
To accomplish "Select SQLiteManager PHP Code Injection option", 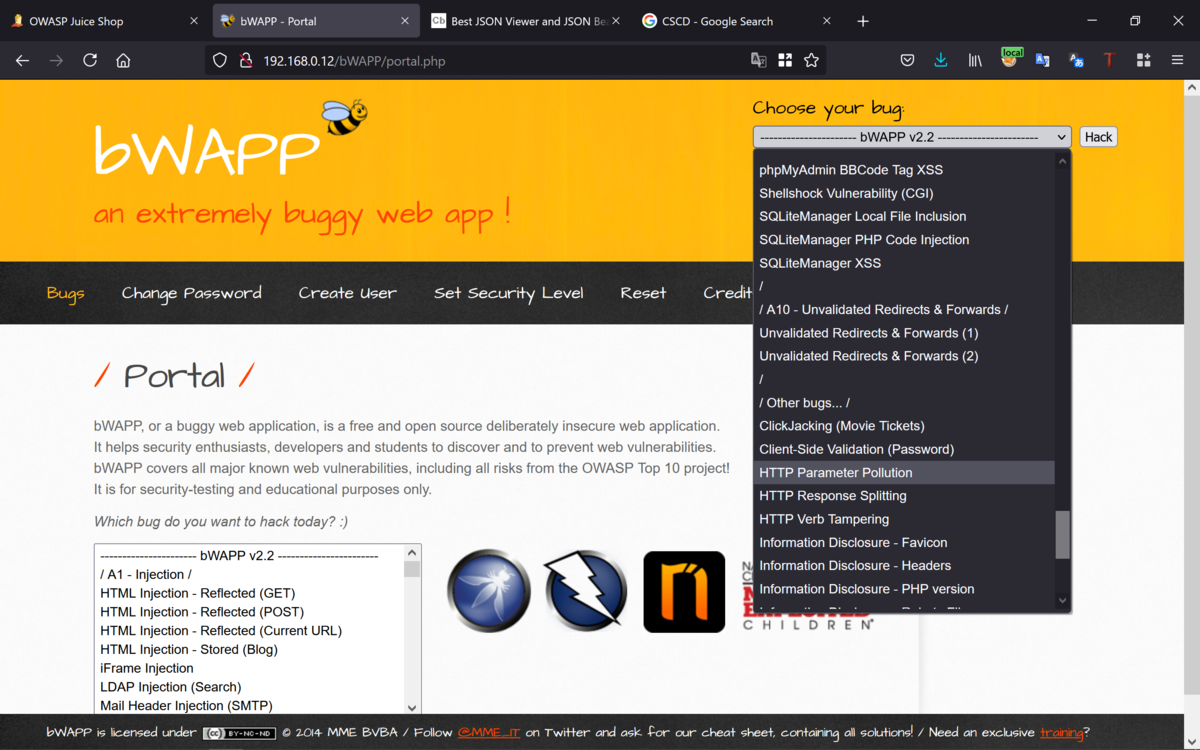I will pos(904,240).
